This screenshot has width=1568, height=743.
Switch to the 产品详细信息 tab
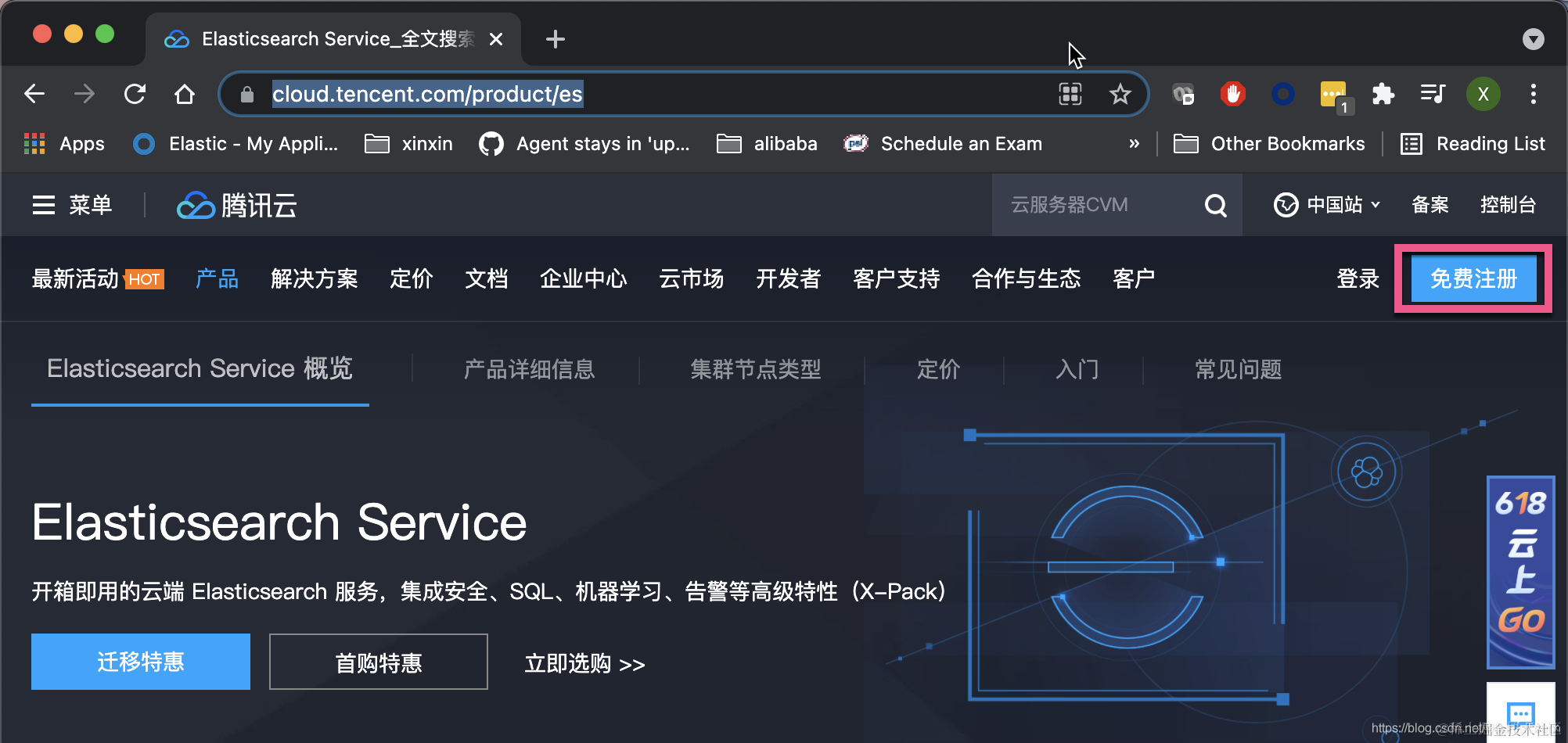tap(529, 369)
